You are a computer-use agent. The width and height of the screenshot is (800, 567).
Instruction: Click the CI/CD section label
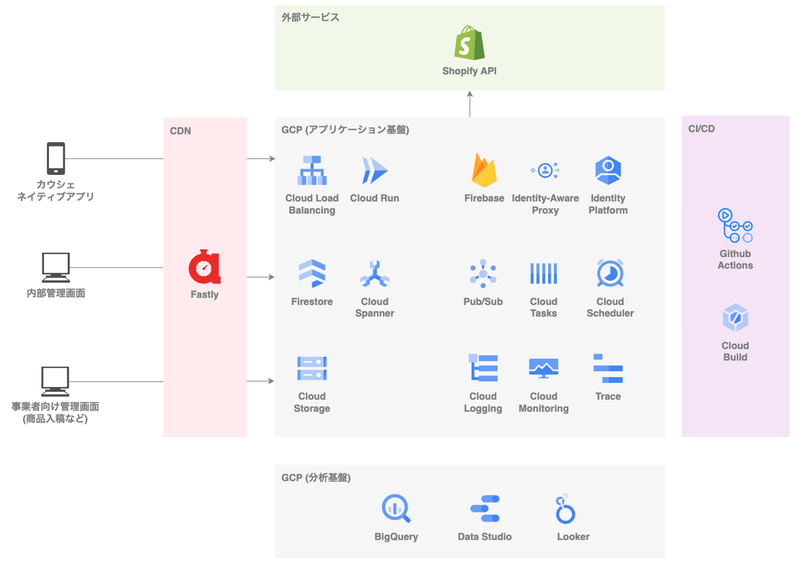click(x=702, y=129)
